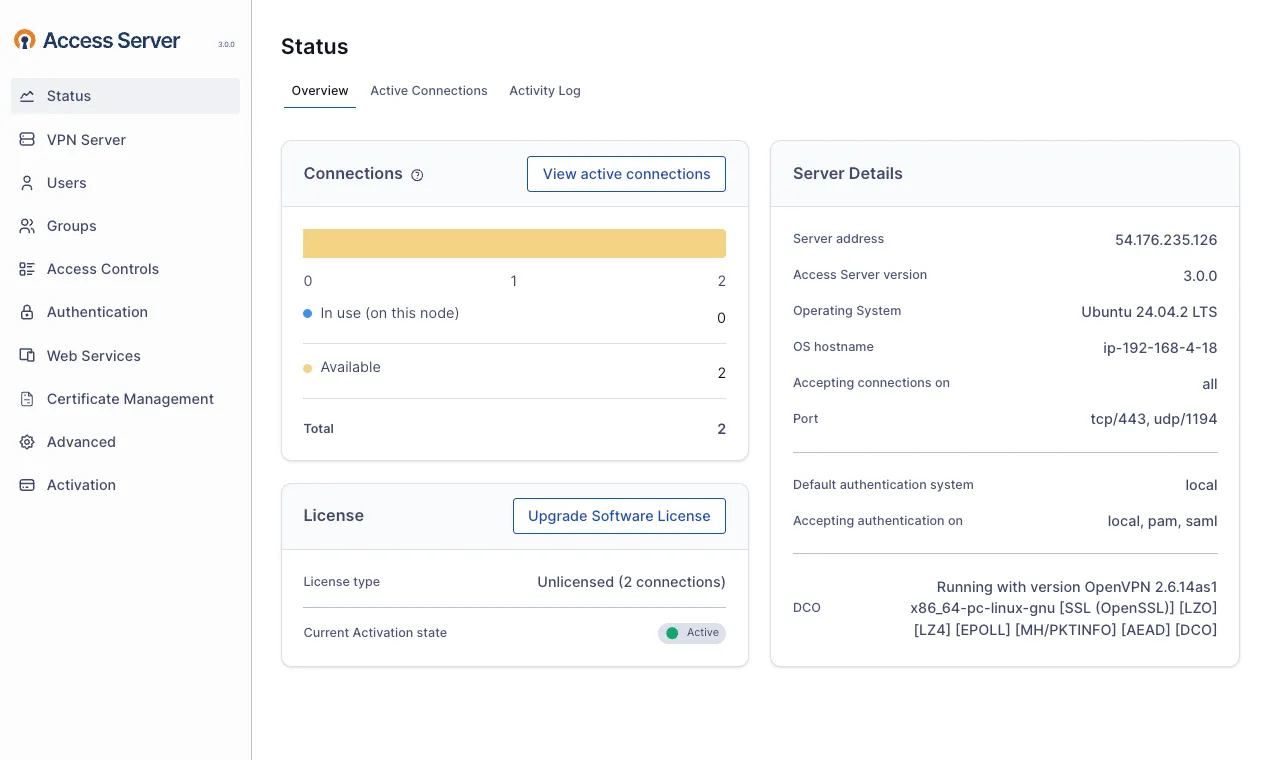Screen dimensions: 1265x760
Task: Click the server address 54.176.235.126
Action: [x=1165, y=240]
